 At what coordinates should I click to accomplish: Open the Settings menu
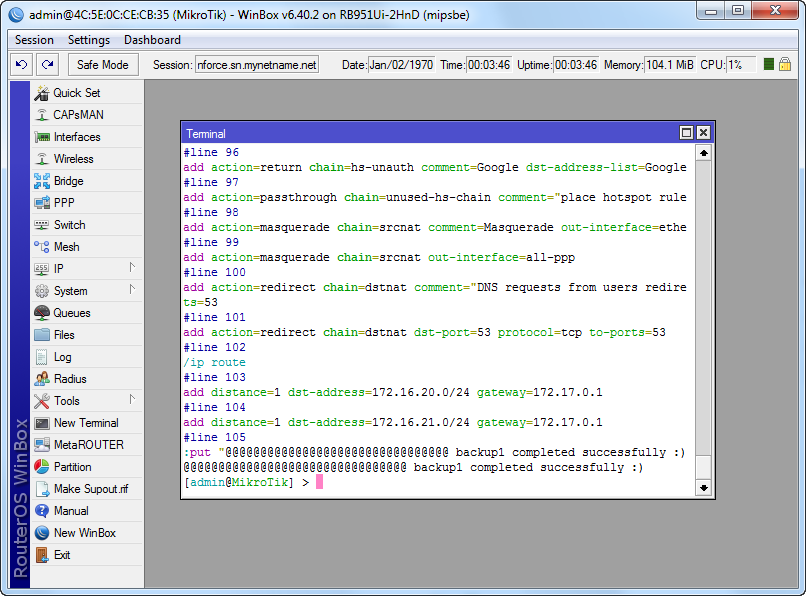89,40
